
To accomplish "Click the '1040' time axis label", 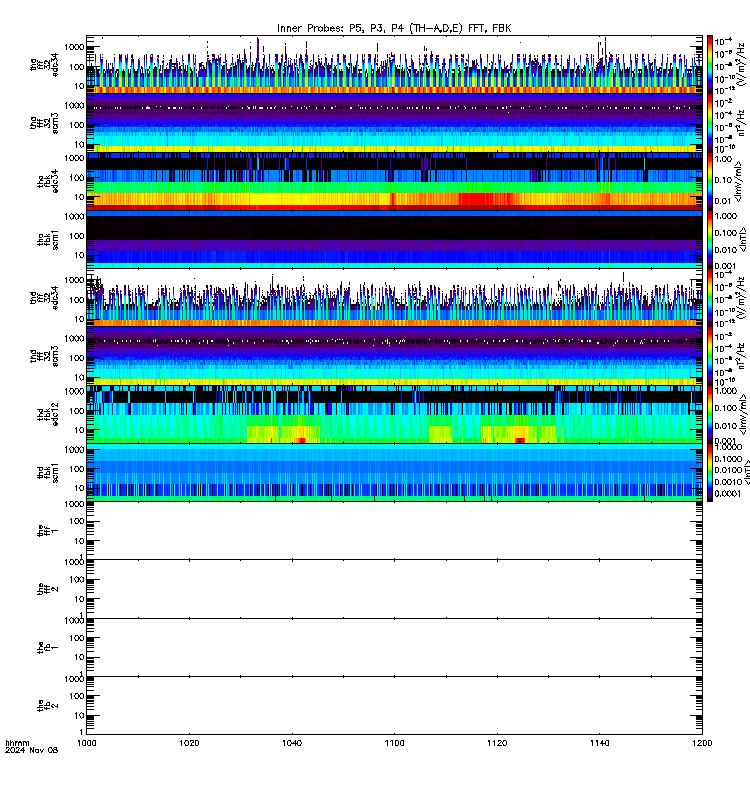I will (x=292, y=743).
